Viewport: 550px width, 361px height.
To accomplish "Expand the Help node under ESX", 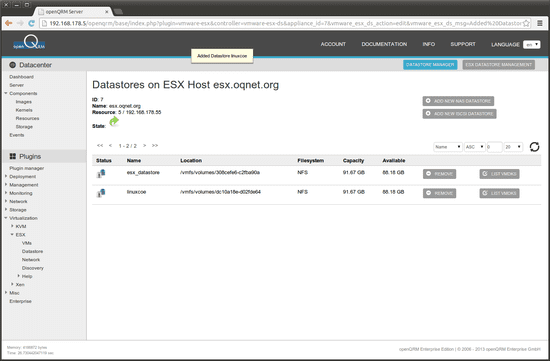I will click(18, 276).
